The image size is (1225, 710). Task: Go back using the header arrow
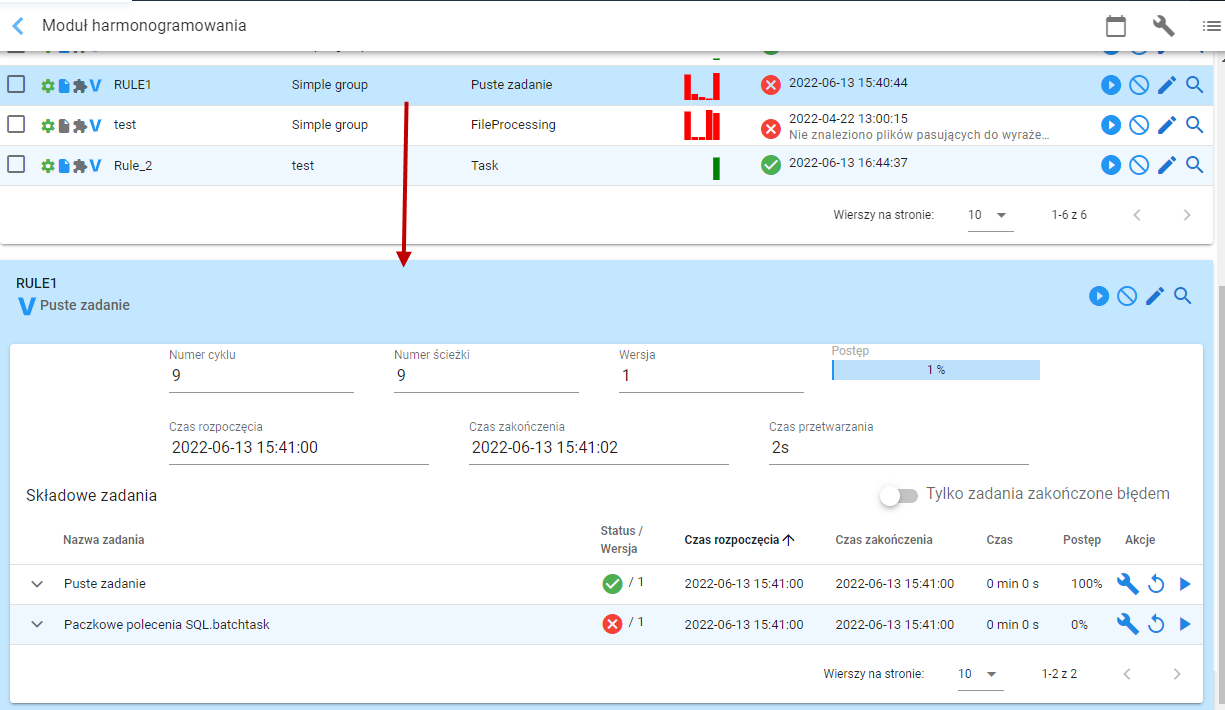pyautogui.click(x=18, y=26)
